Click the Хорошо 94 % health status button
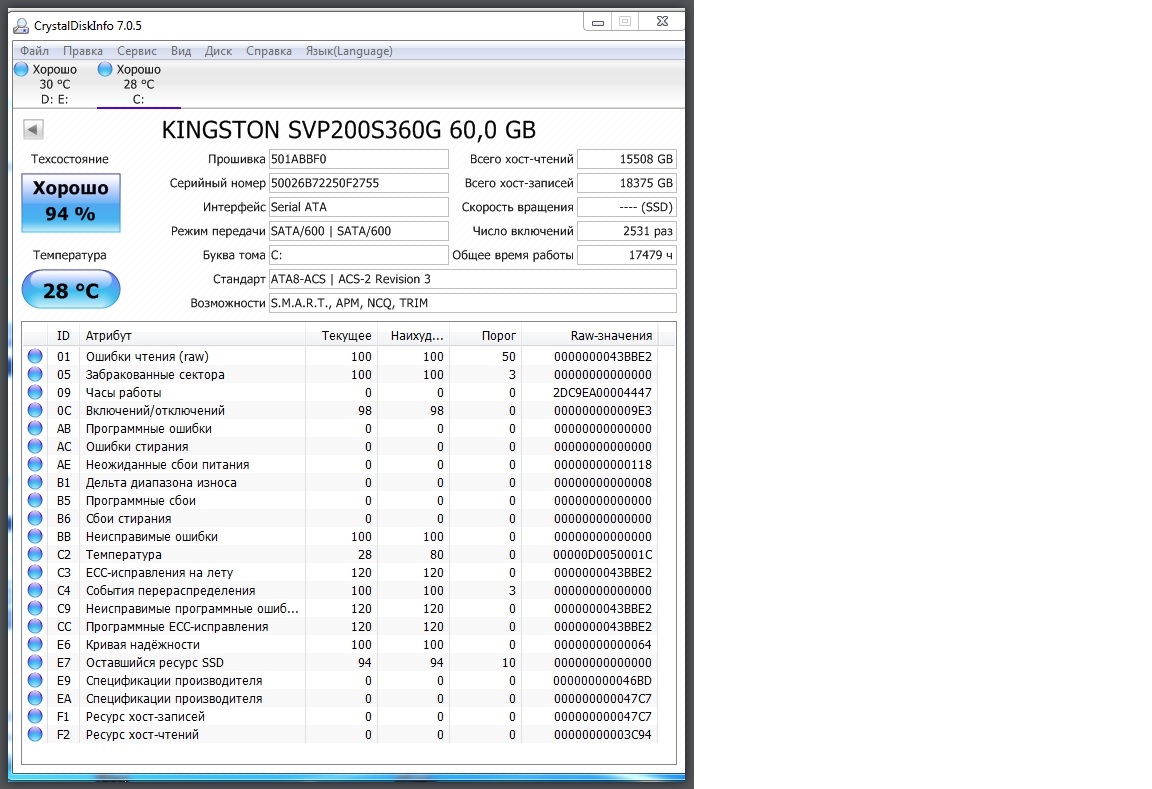1152x789 pixels. coord(71,202)
